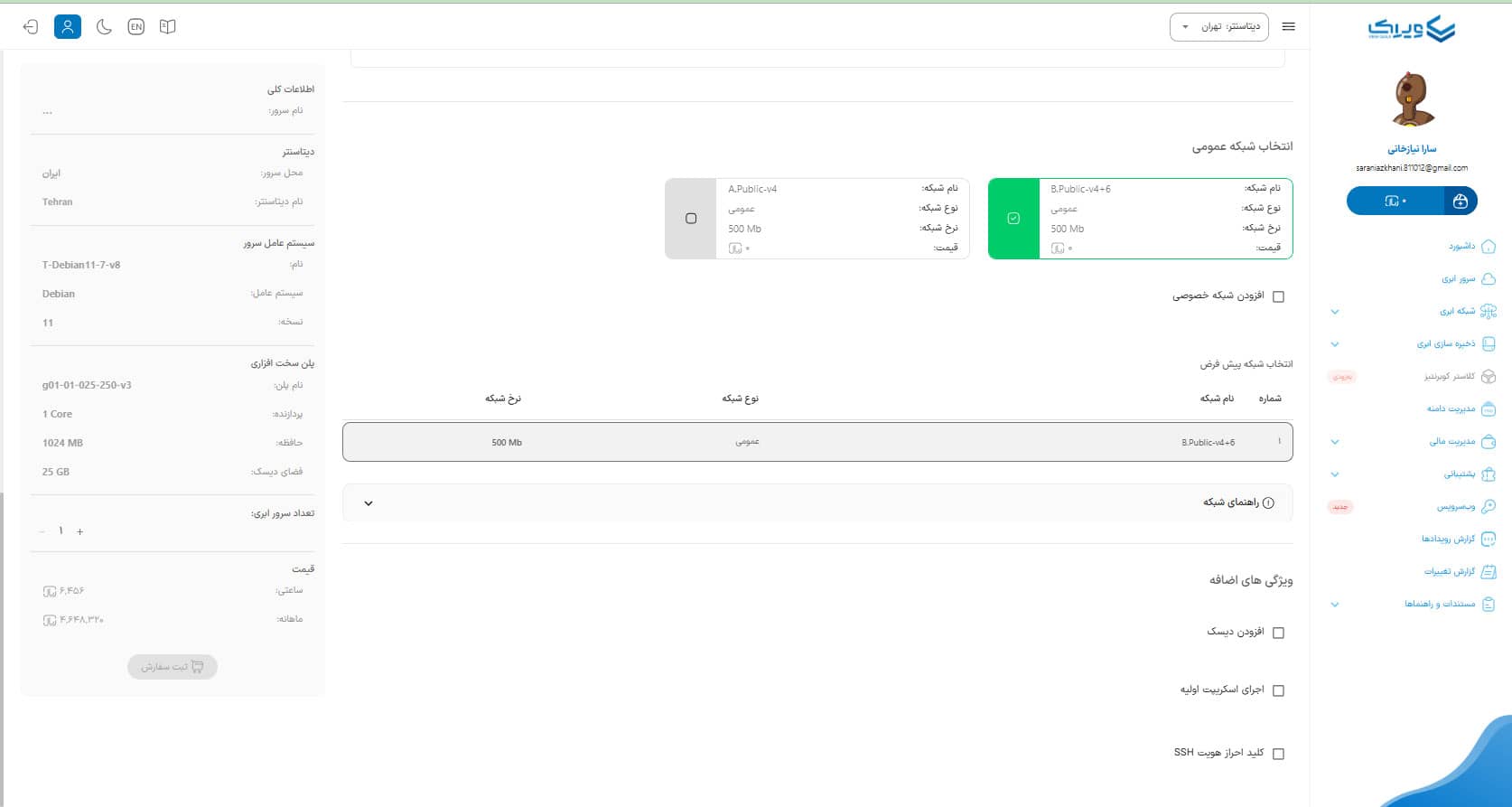Enable the کلید احراز هویت SSH checkbox
Image resolution: width=1512 pixels, height=807 pixels.
tap(1278, 754)
